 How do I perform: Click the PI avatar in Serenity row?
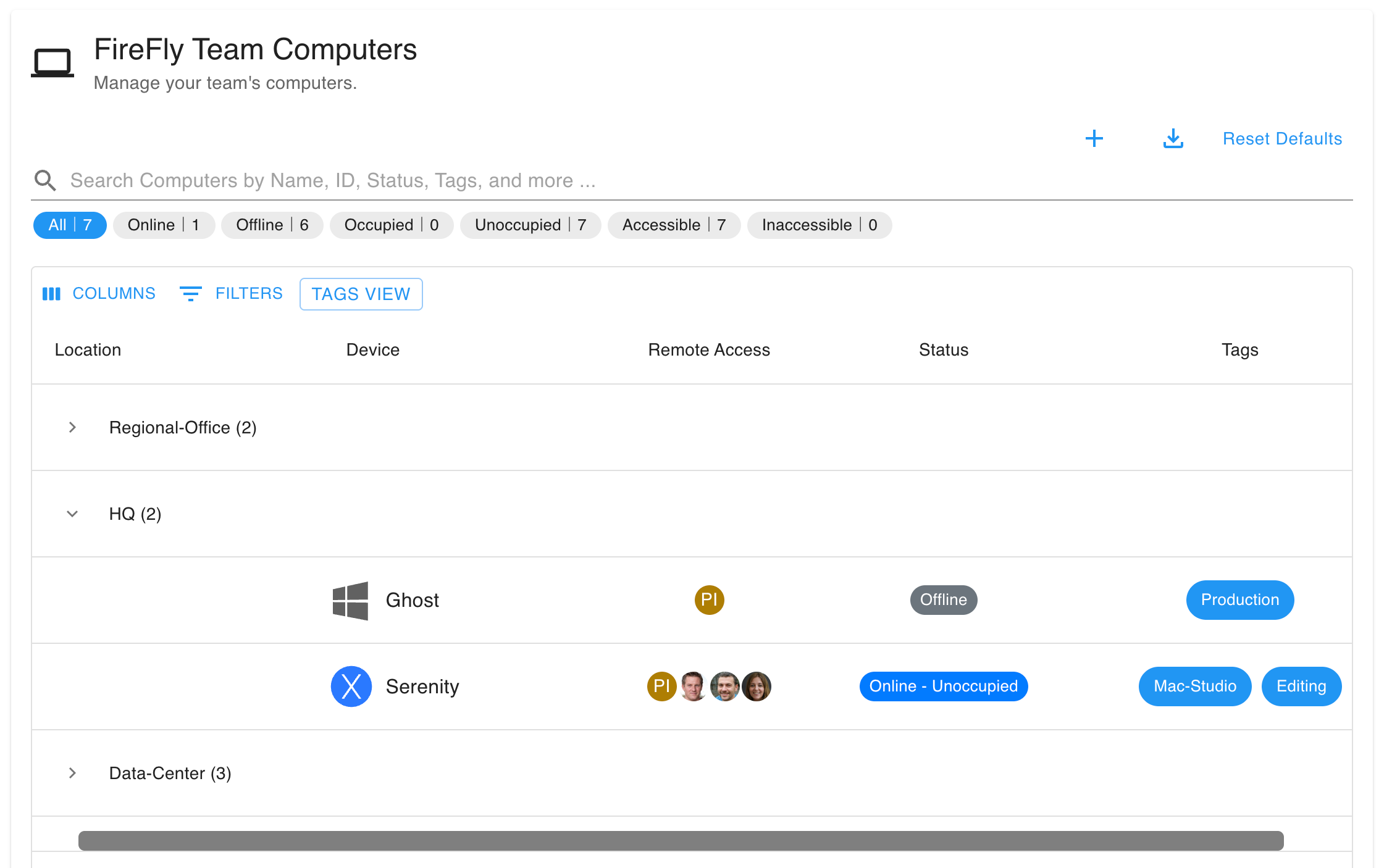pos(661,686)
